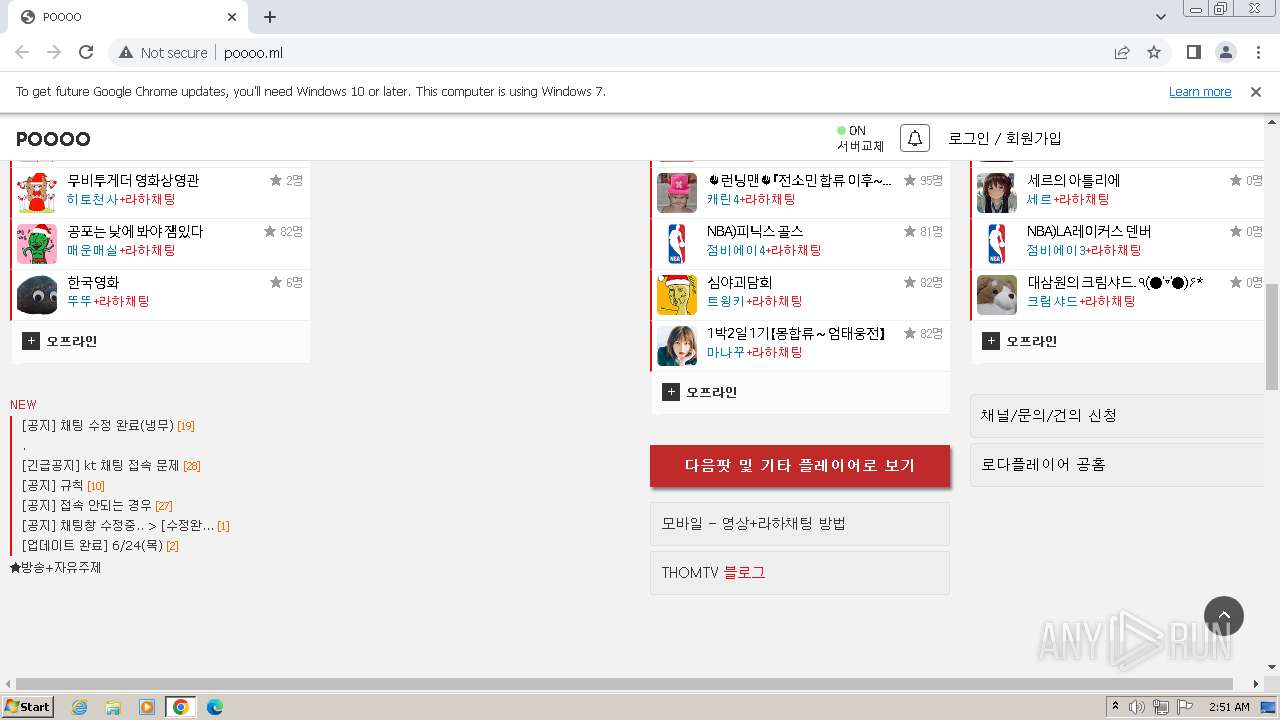The image size is (1280, 720).
Task: Open Chrome profile avatar icon
Action: tap(1225, 52)
